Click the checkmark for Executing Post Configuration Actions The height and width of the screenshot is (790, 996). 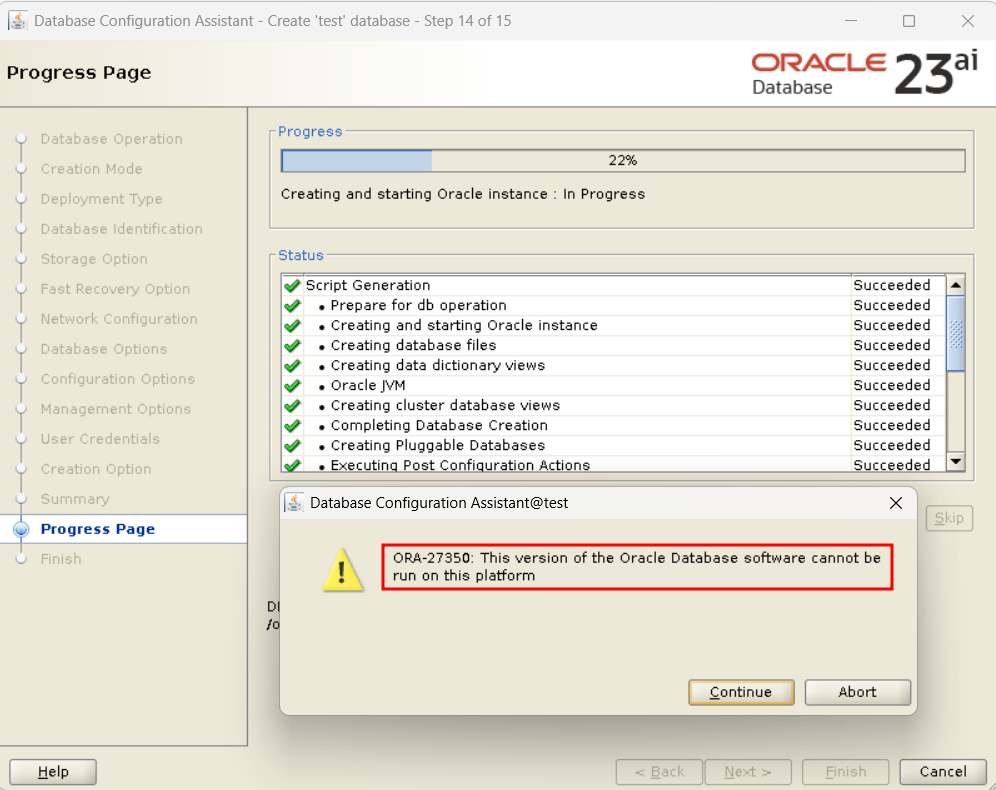[x=292, y=465]
